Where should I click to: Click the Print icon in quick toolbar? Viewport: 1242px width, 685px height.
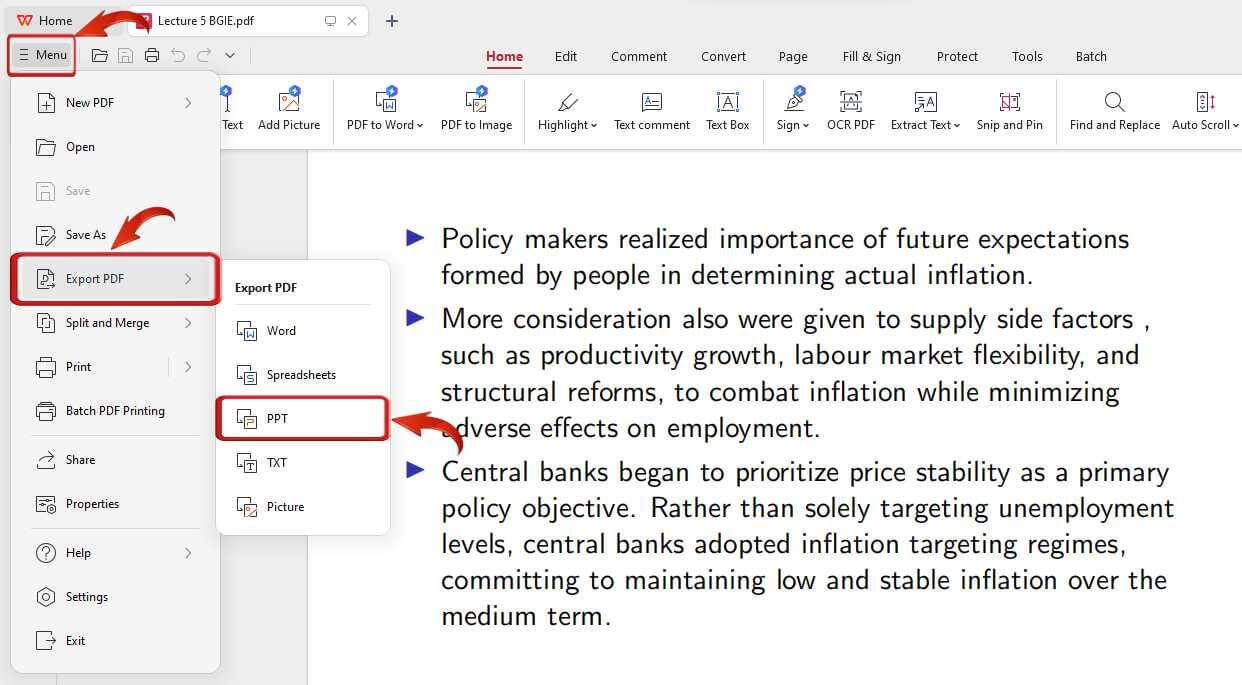(152, 56)
